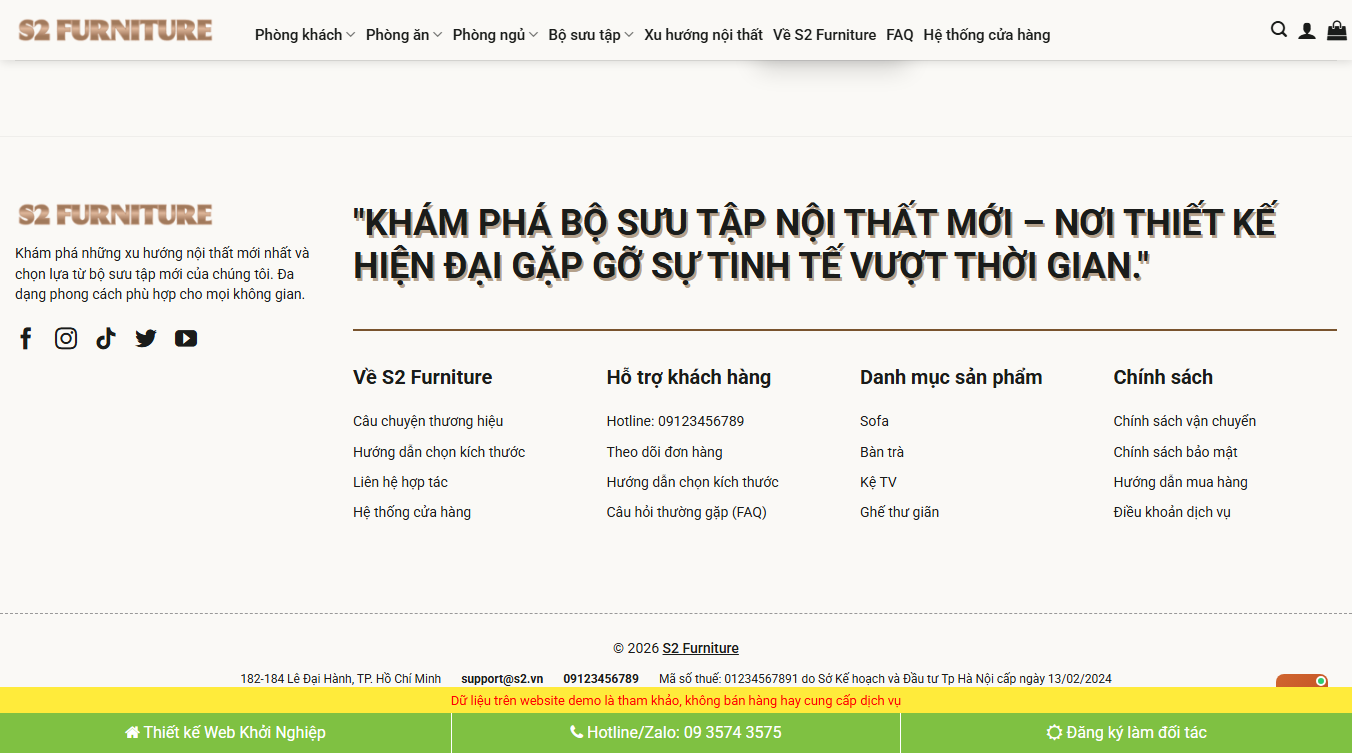Viewport: 1352px width, 753px height.
Task: Click Đăng ký làm đối tác button
Action: tap(1126, 733)
